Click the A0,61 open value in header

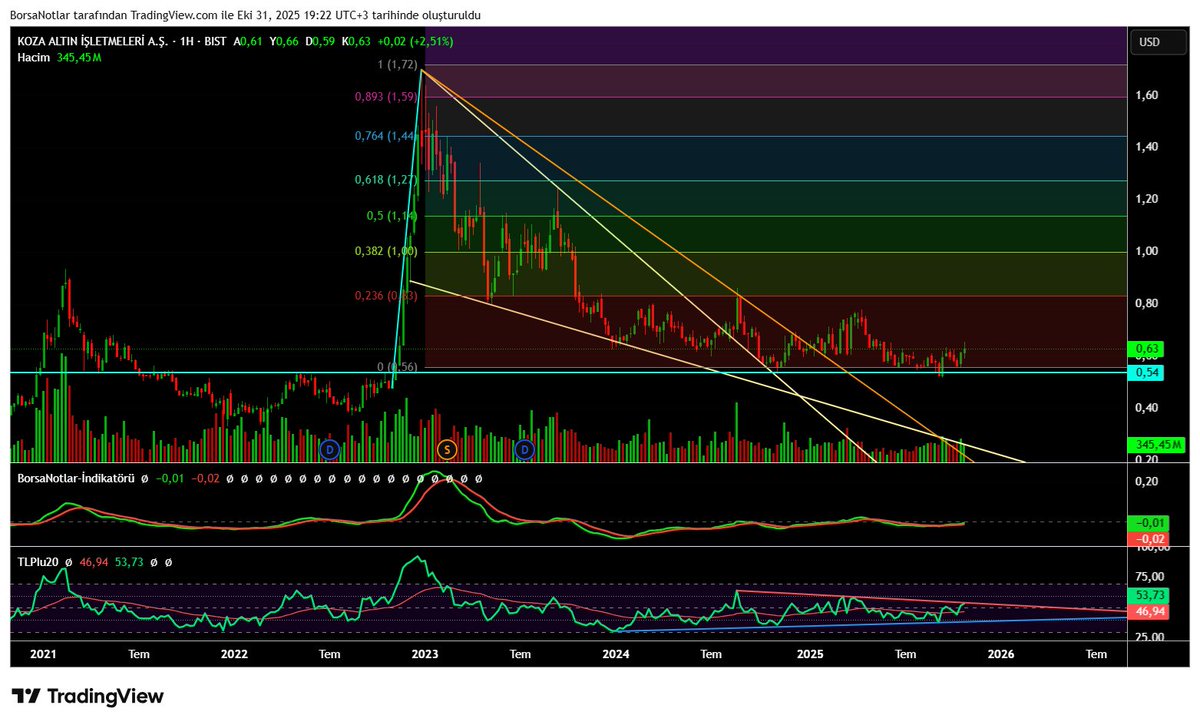point(250,42)
